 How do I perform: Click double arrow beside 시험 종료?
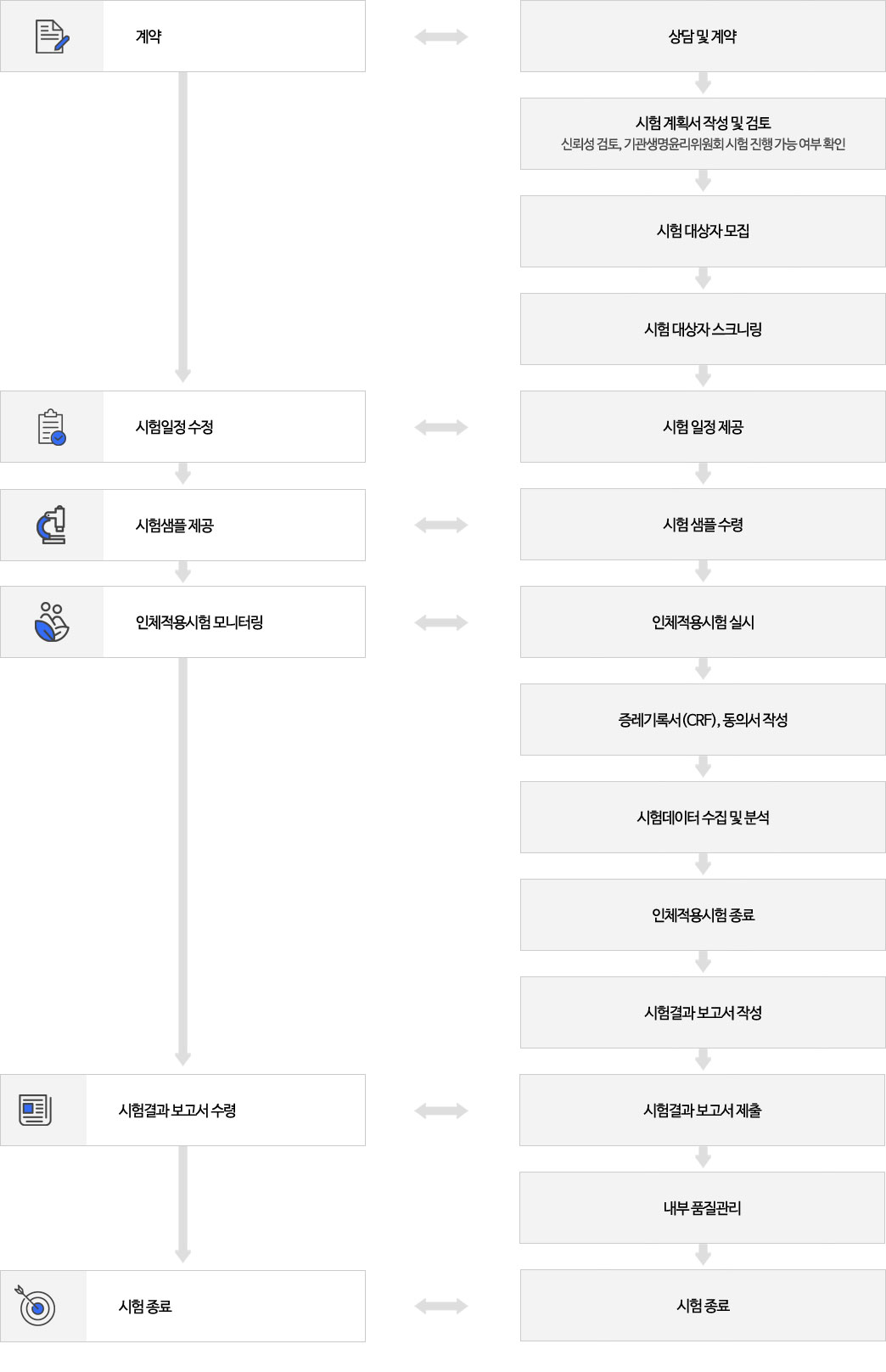pos(441,1306)
